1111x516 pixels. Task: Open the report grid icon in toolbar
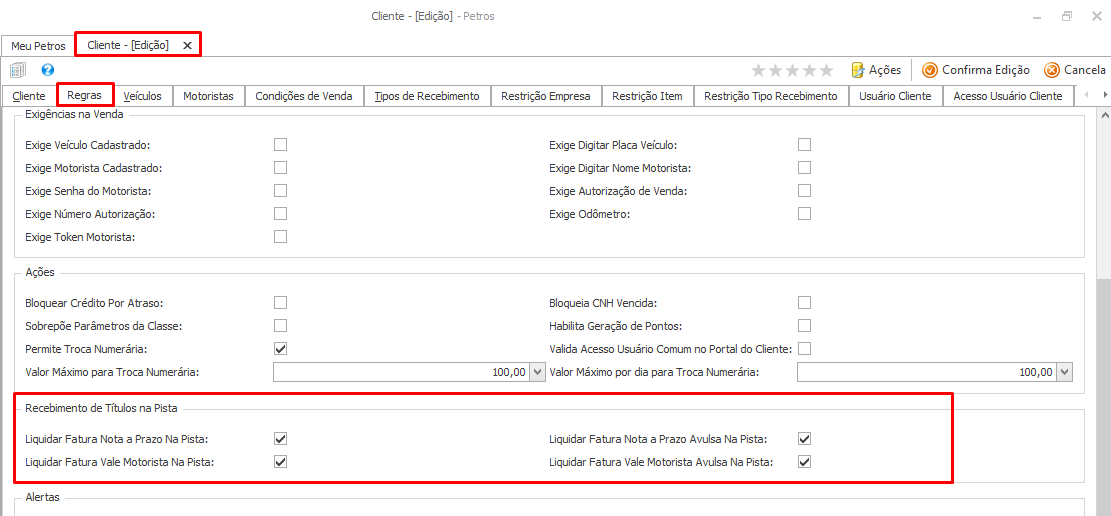(x=18, y=69)
